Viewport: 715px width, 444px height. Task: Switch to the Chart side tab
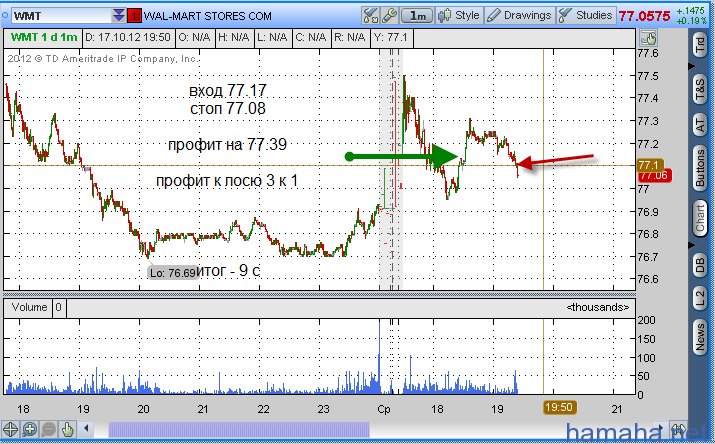(699, 218)
